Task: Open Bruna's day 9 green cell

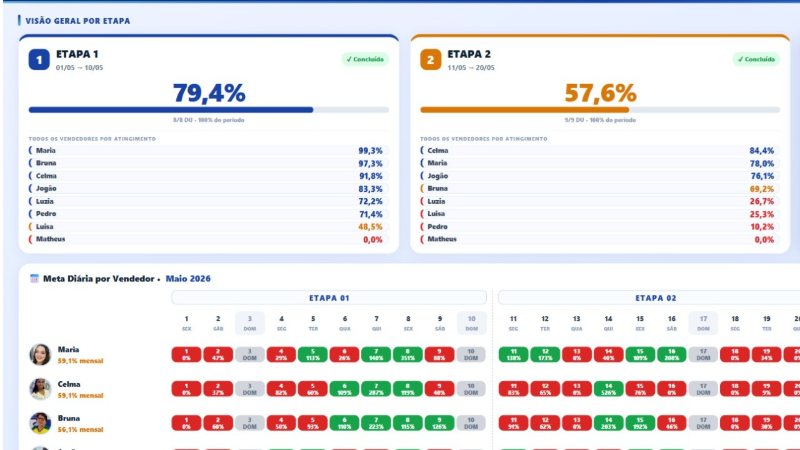Action: point(439,423)
